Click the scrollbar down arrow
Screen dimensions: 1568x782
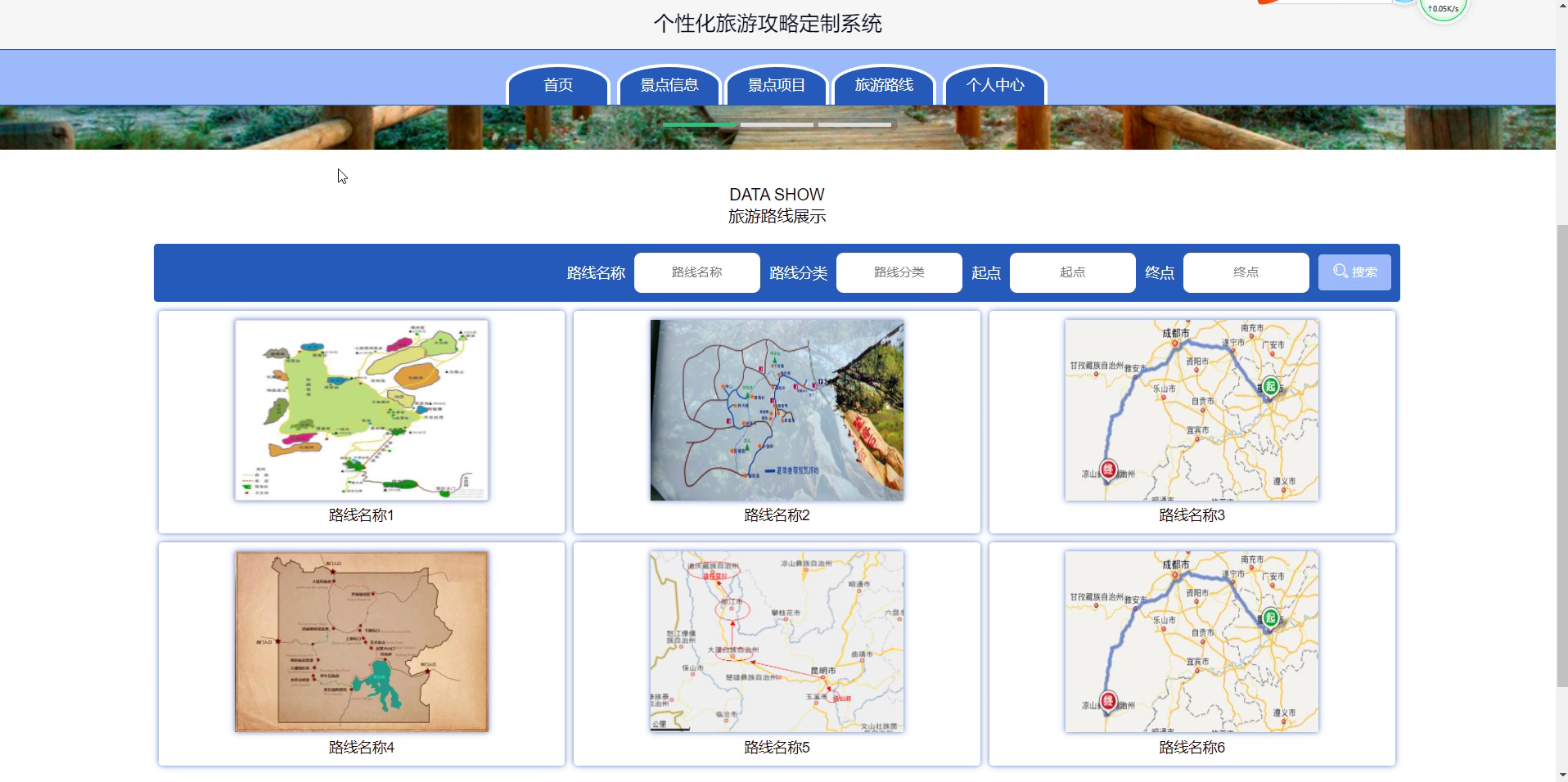(x=1561, y=775)
